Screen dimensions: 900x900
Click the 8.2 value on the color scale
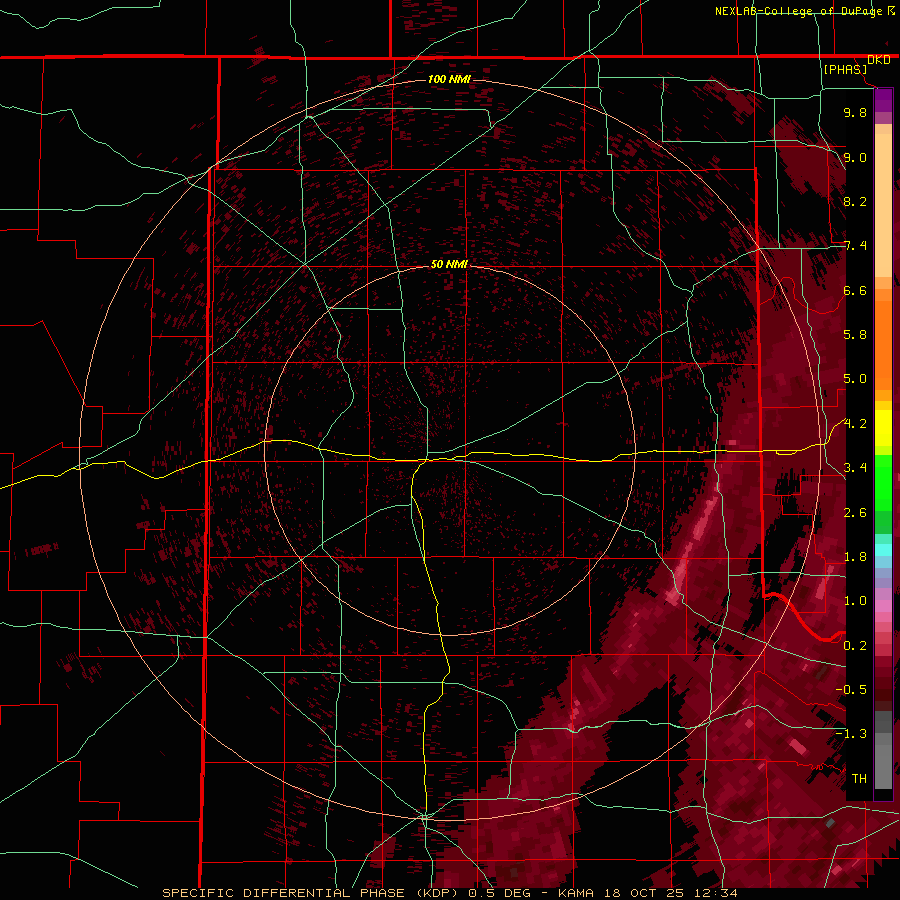(x=855, y=201)
